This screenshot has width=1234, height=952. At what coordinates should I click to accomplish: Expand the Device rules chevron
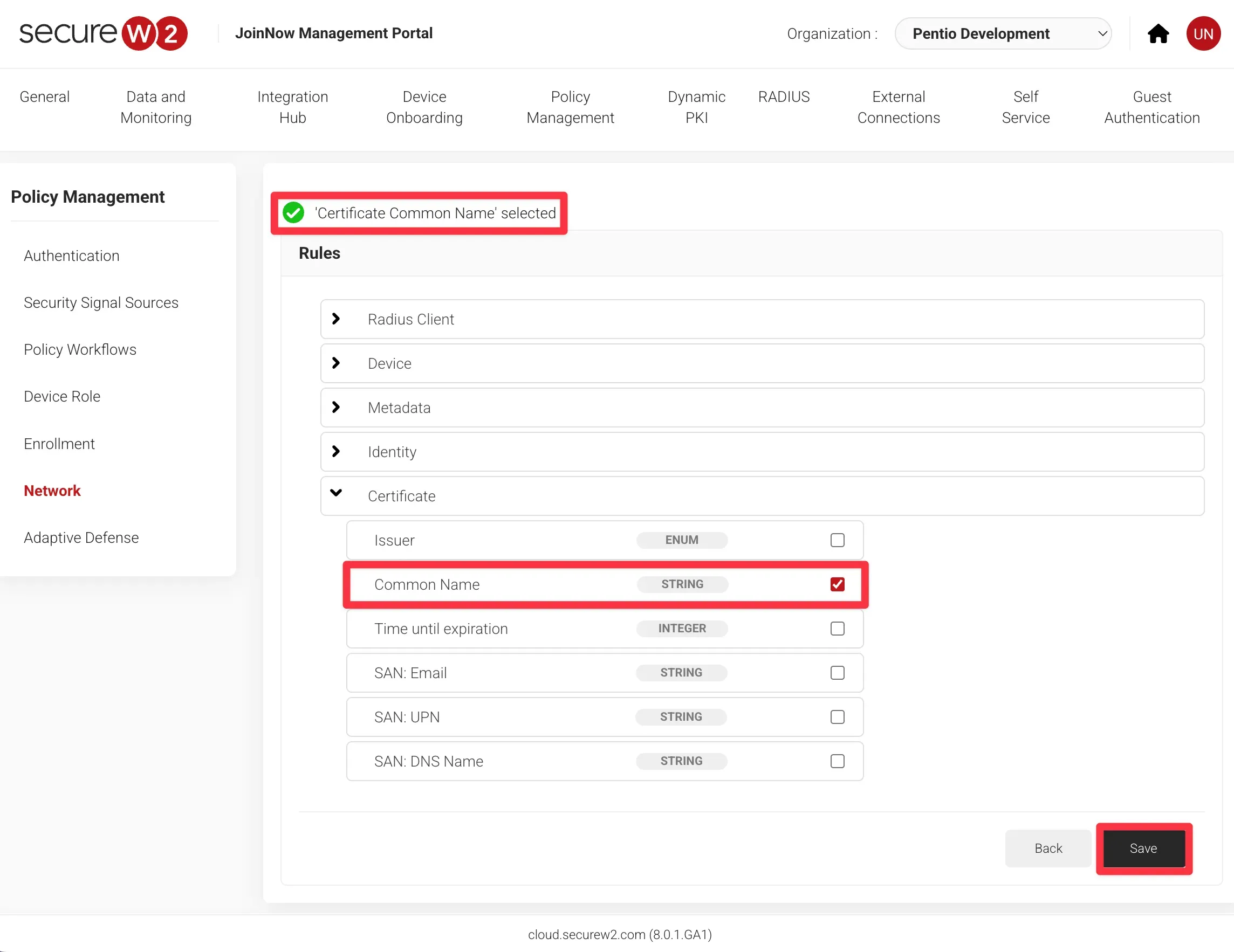(x=335, y=363)
